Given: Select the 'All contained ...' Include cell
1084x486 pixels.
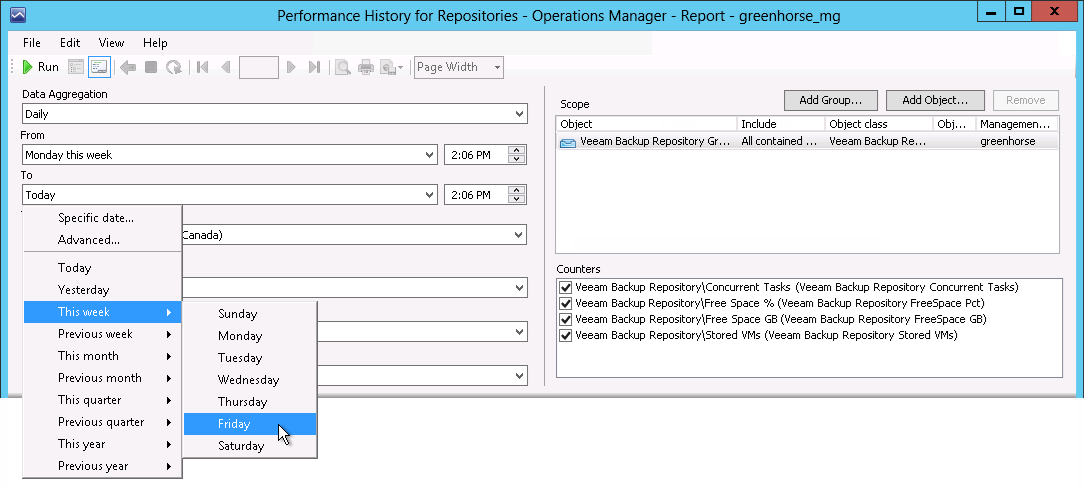Looking at the screenshot, I should (781, 141).
